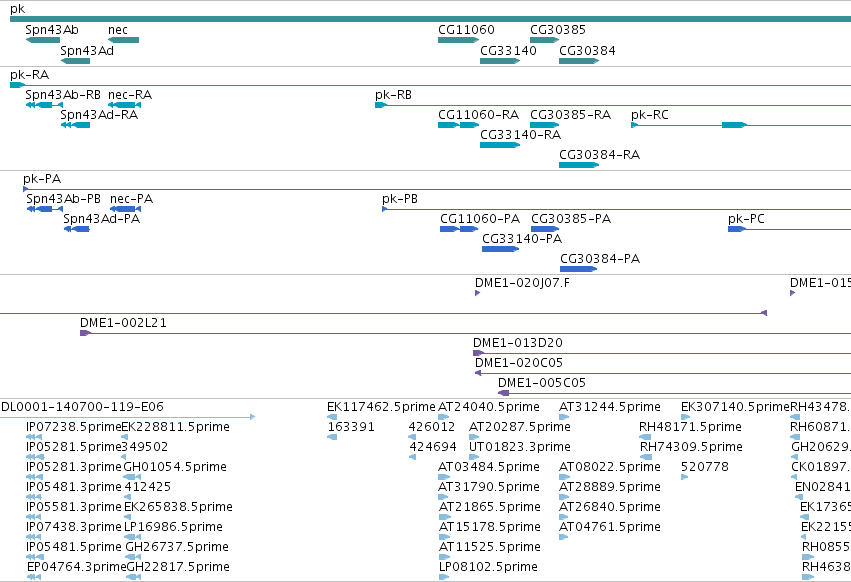Select the EK307140.5prime EST label
The image size is (851, 582).
(x=735, y=407)
